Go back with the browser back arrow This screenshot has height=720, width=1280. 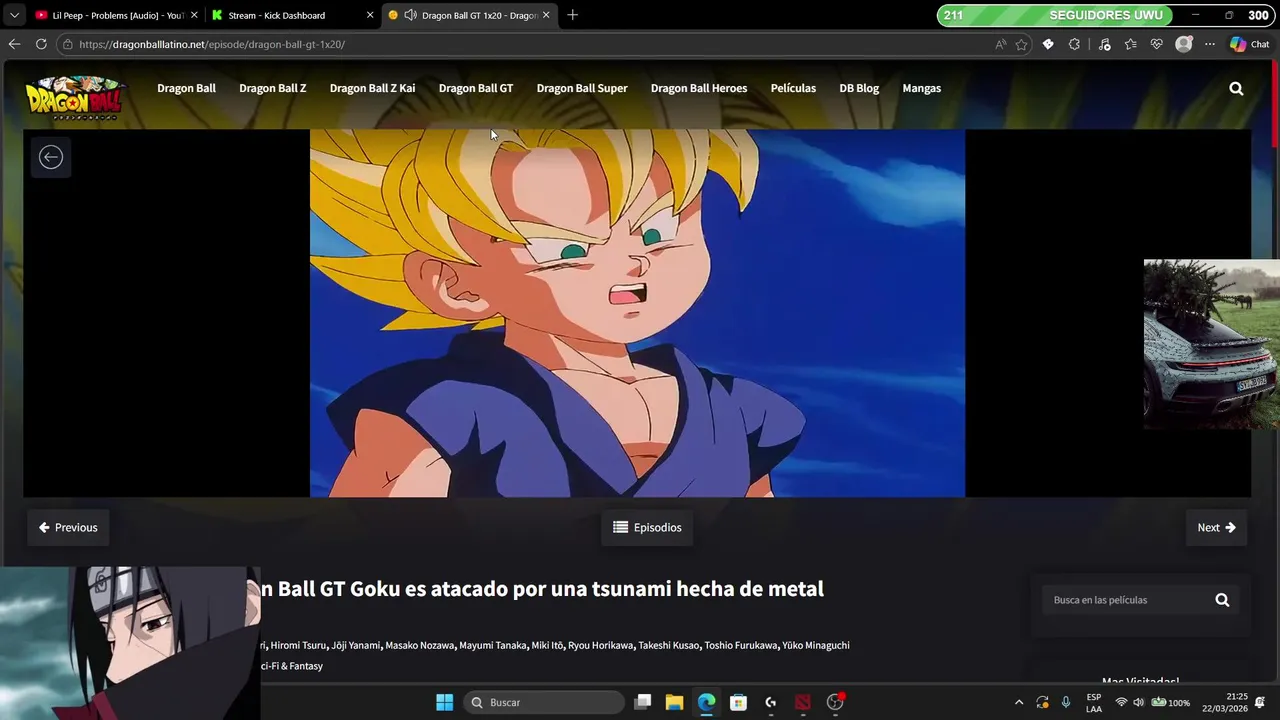click(x=14, y=44)
